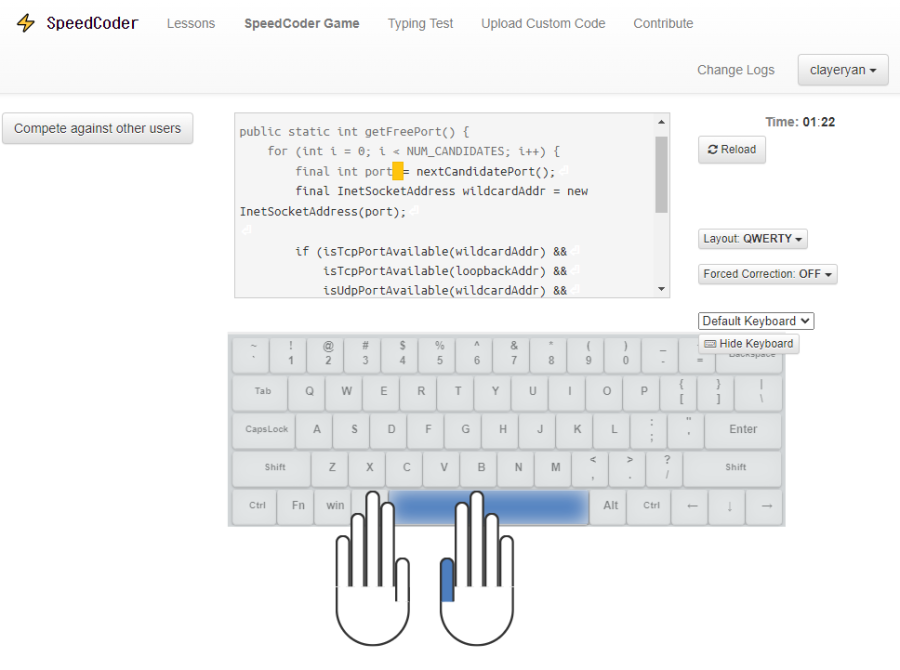The height and width of the screenshot is (670, 900).
Task: Click the Tab key on virtual keyboard
Action: click(x=262, y=392)
